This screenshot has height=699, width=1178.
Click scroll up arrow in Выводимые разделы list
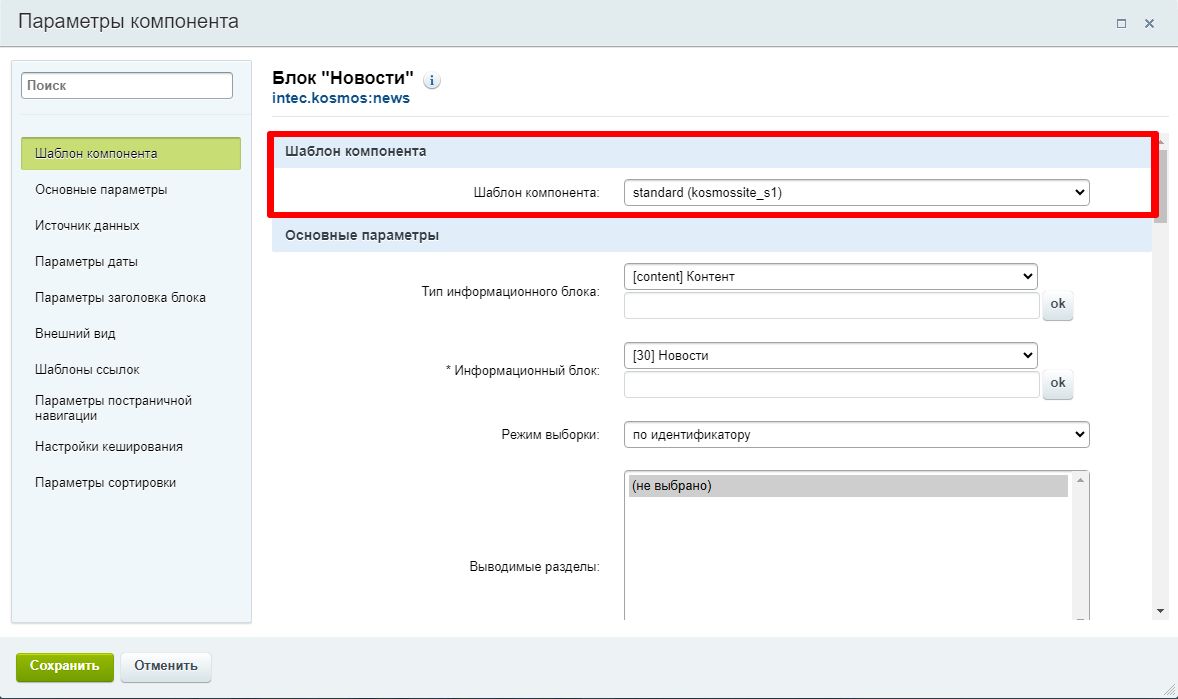(x=1080, y=480)
